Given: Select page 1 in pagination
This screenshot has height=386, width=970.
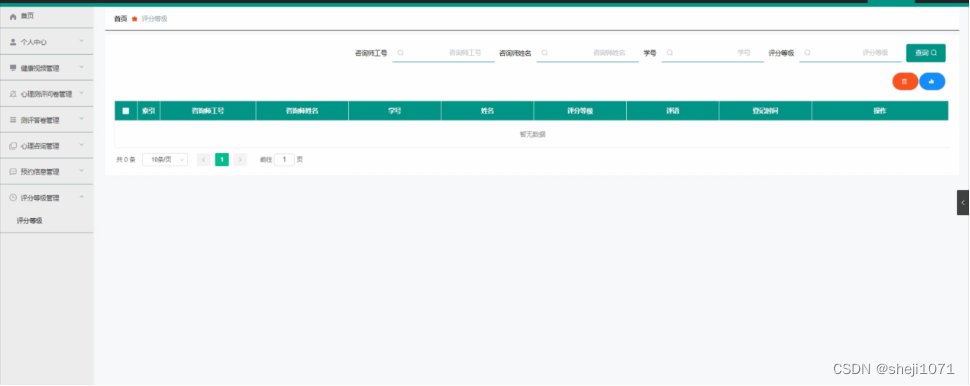Looking at the screenshot, I should [222, 160].
